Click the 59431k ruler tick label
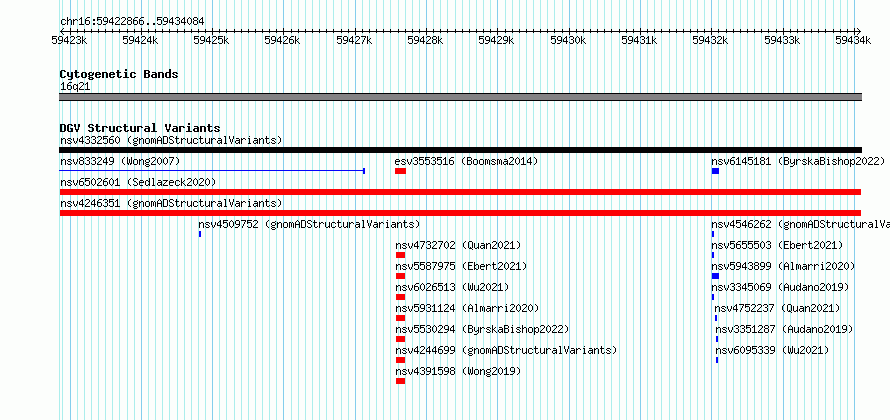This screenshot has width=890, height=420. 639,40
